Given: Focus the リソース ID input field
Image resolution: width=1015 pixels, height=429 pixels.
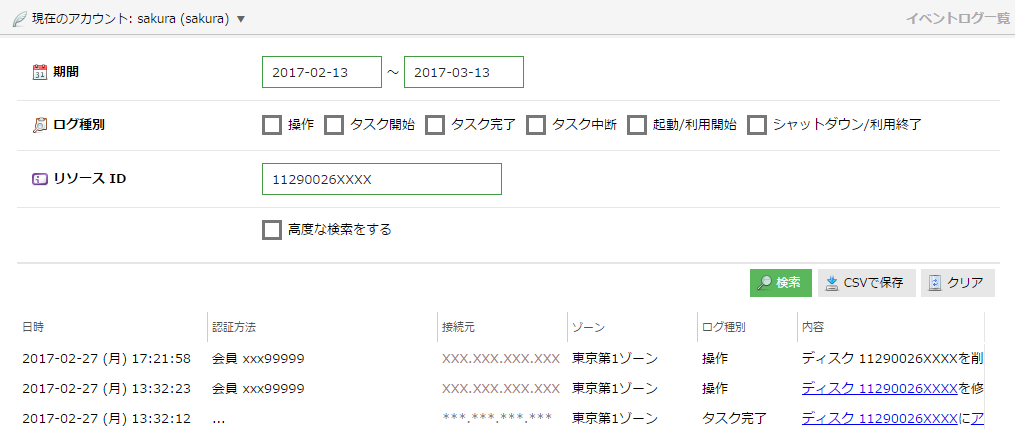Looking at the screenshot, I should point(380,179).
